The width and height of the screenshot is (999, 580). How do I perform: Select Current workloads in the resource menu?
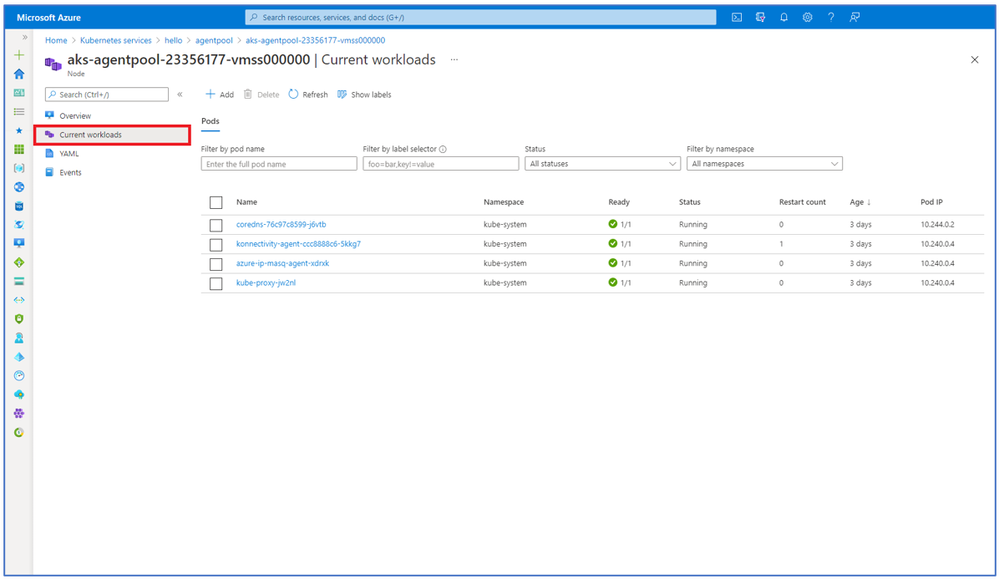[112, 134]
